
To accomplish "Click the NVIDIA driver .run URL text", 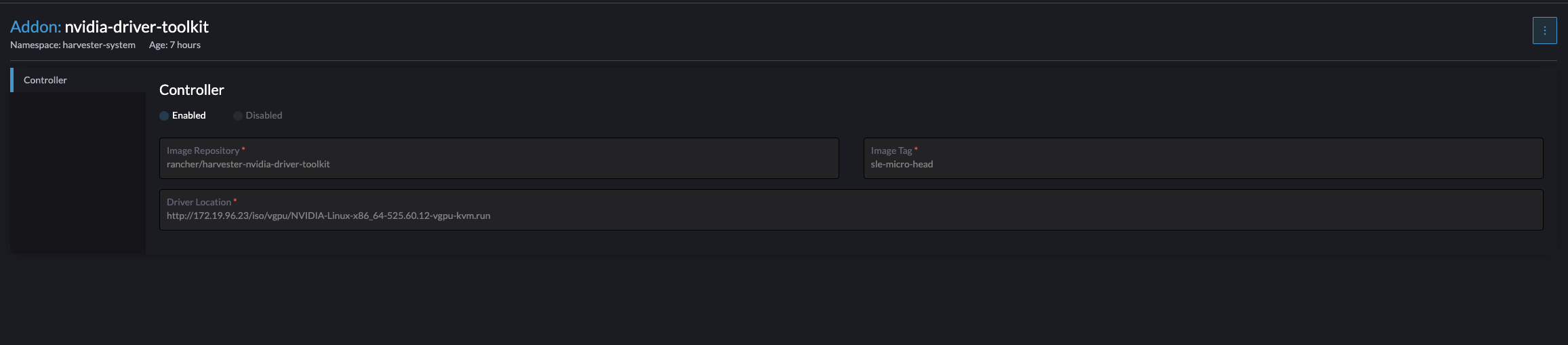I will [328, 216].
